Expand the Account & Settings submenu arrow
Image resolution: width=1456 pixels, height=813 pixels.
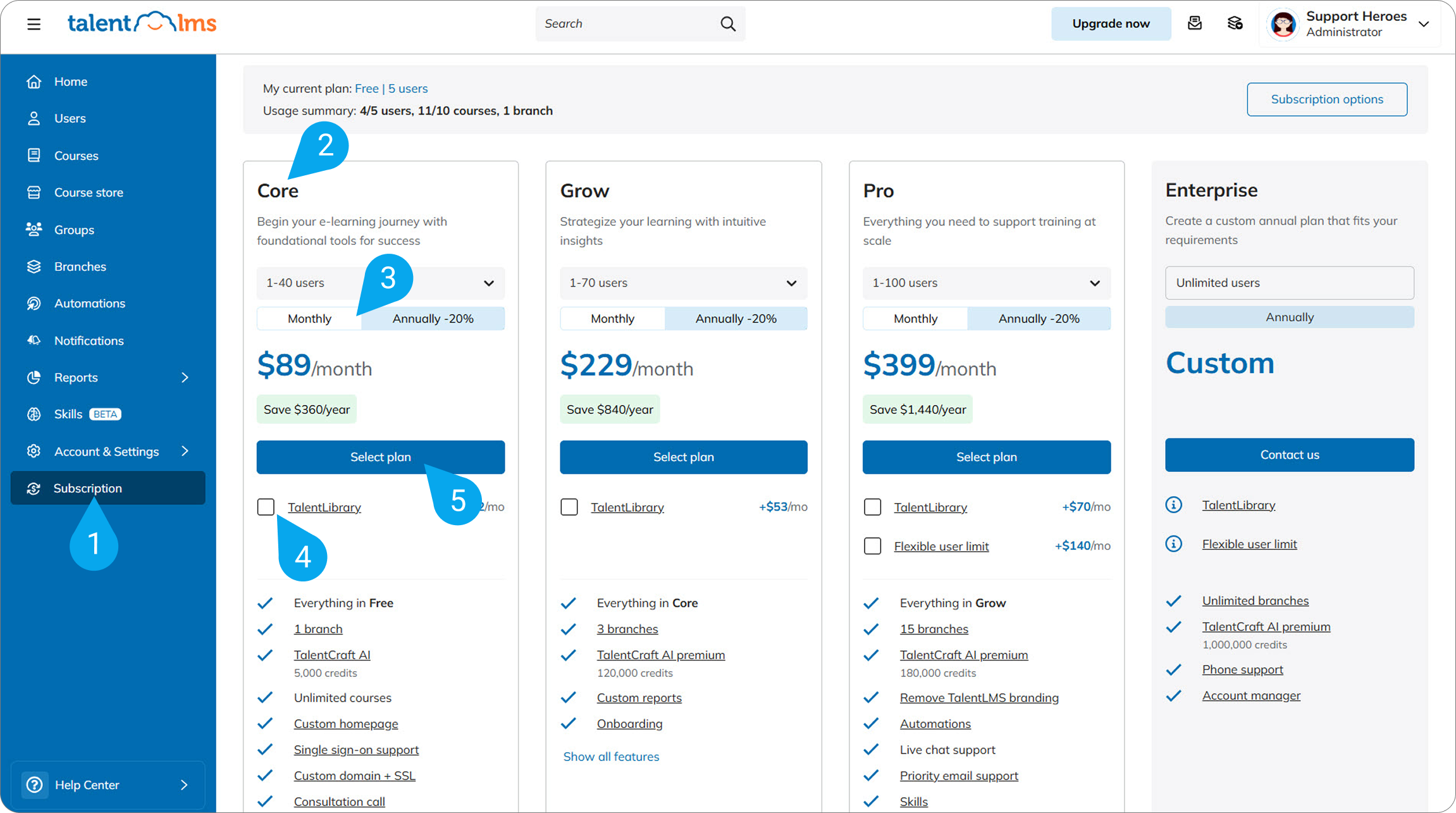(185, 451)
